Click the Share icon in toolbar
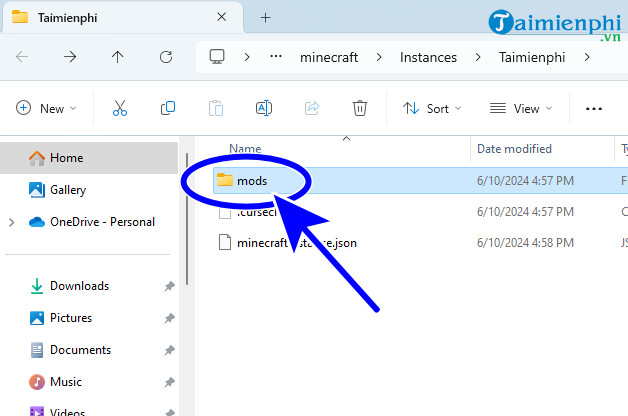628x416 pixels. 312,108
